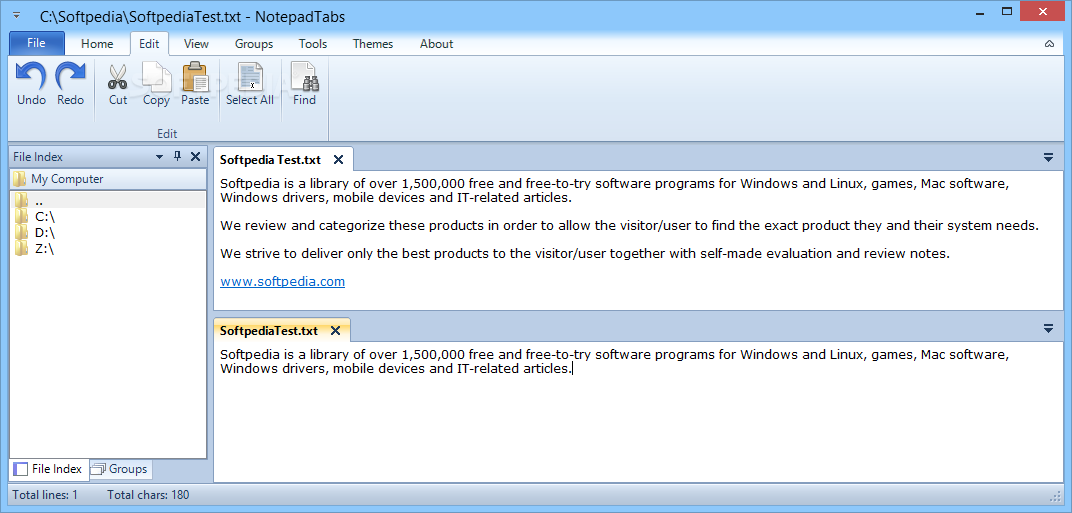Click the My Computer header
This screenshot has height=513, width=1072.
coord(107,179)
